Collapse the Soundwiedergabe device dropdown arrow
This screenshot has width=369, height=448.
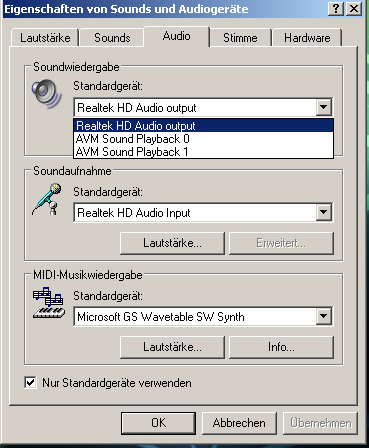(x=324, y=107)
